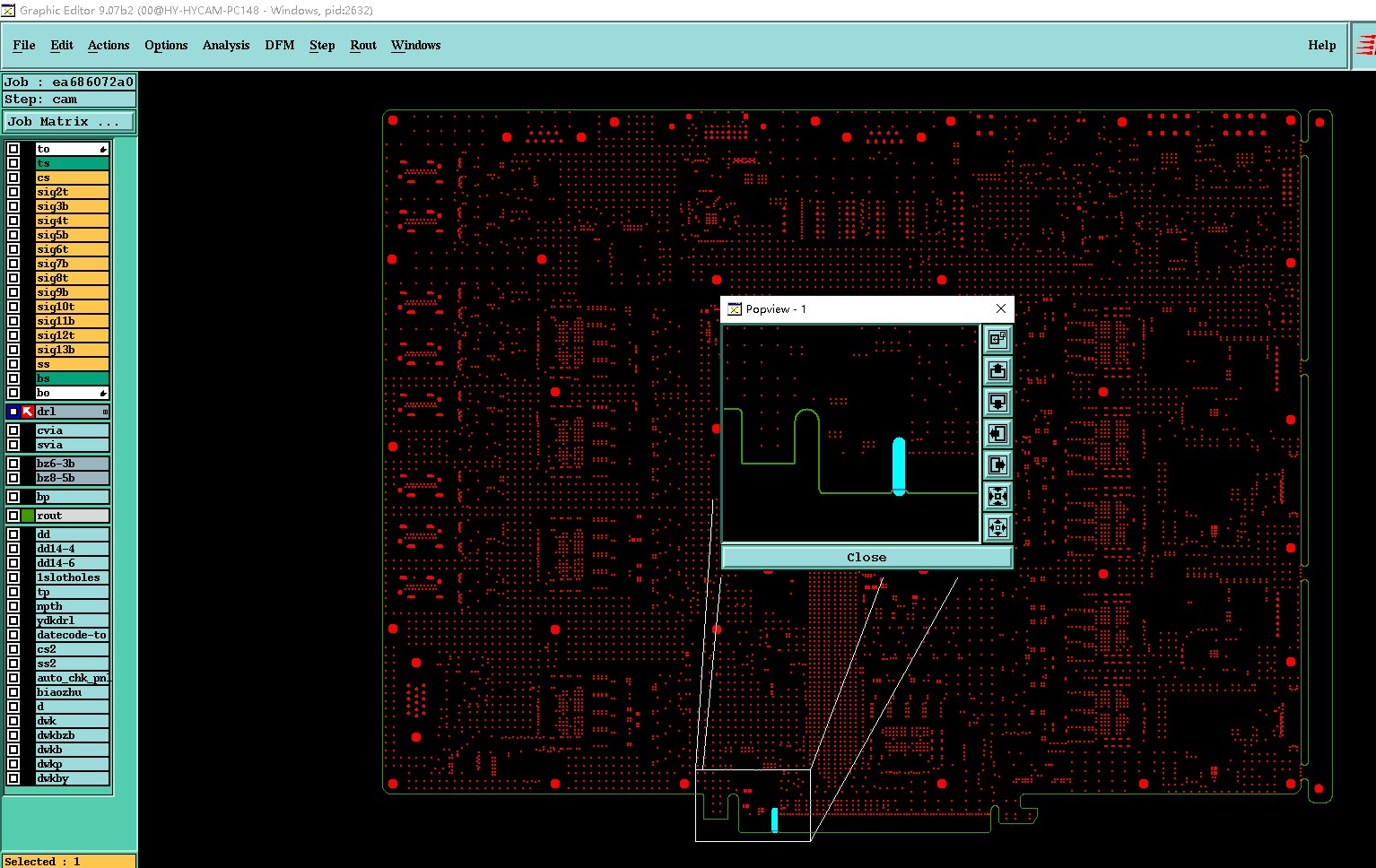
Task: Click the zoom in arrows icon in Popview
Action: (x=997, y=497)
